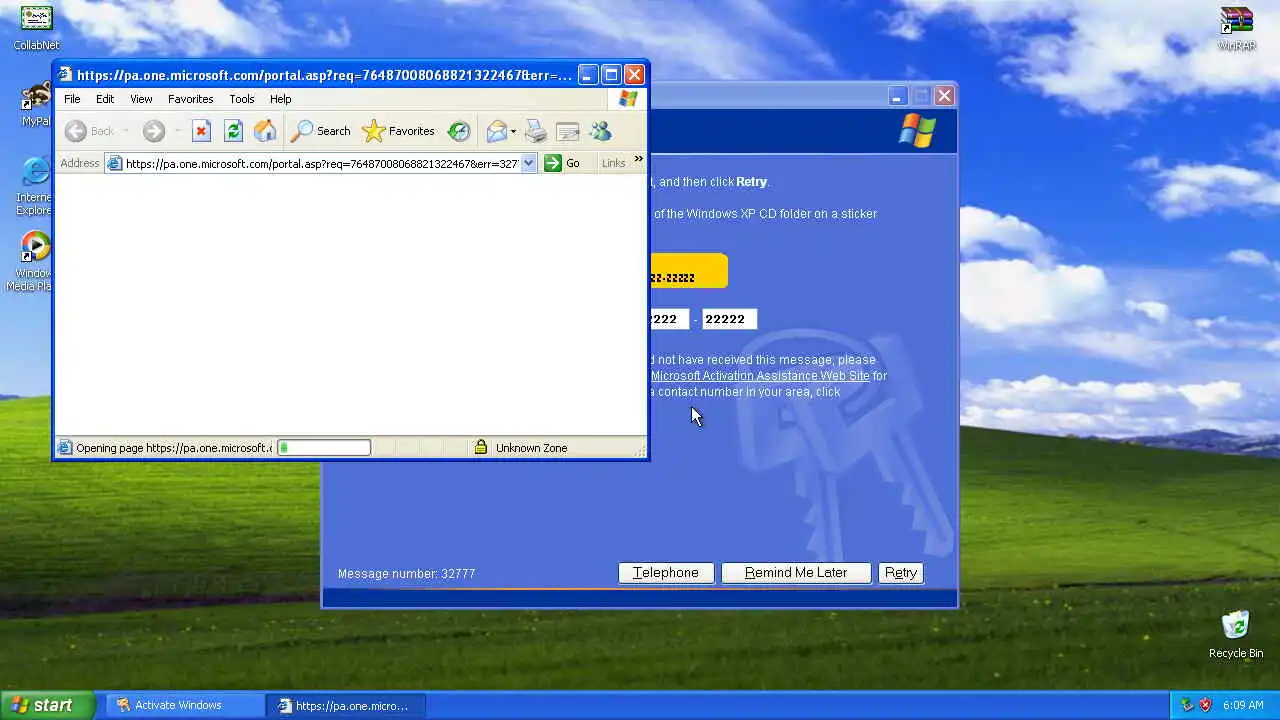This screenshot has width=1280, height=720.
Task: Click the Message number: 32777 text
Action: coord(406,574)
